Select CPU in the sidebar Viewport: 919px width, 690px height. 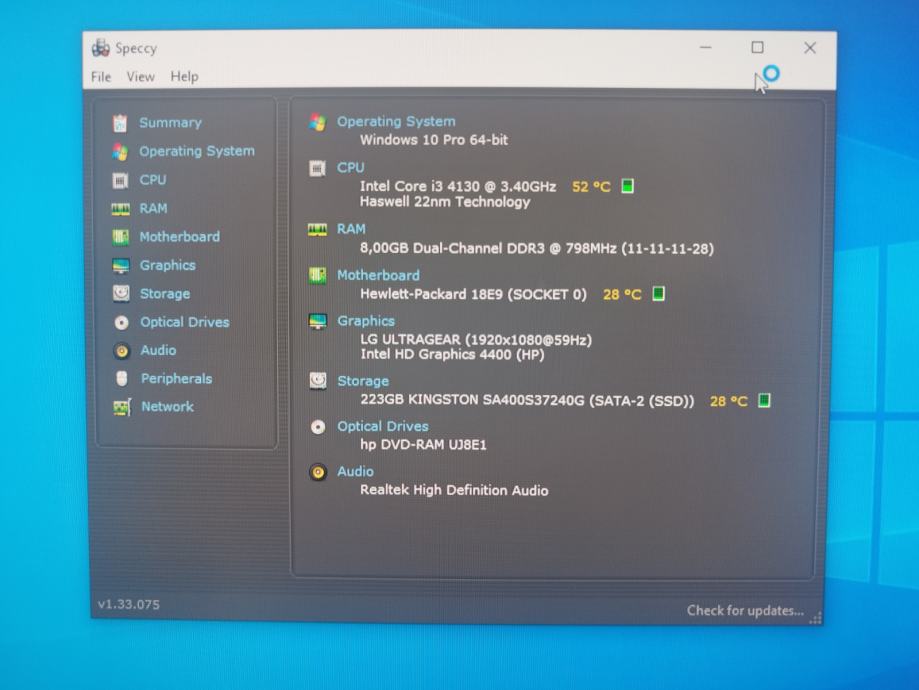153,180
